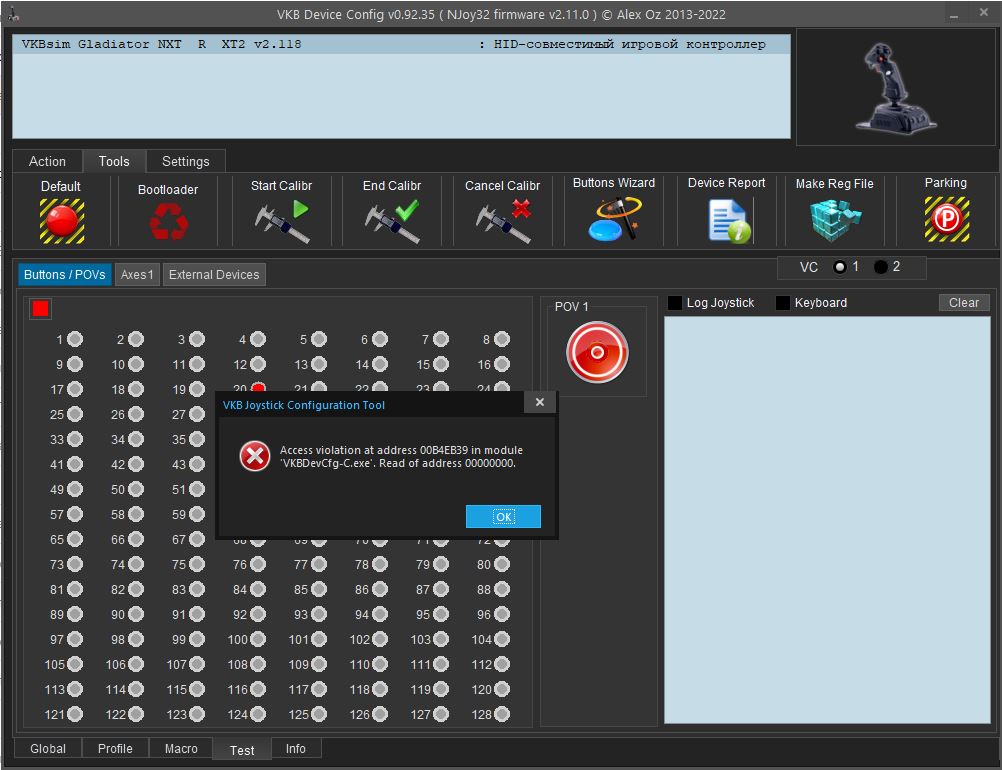
Task: Activate the Parking icon
Action: coord(946,219)
